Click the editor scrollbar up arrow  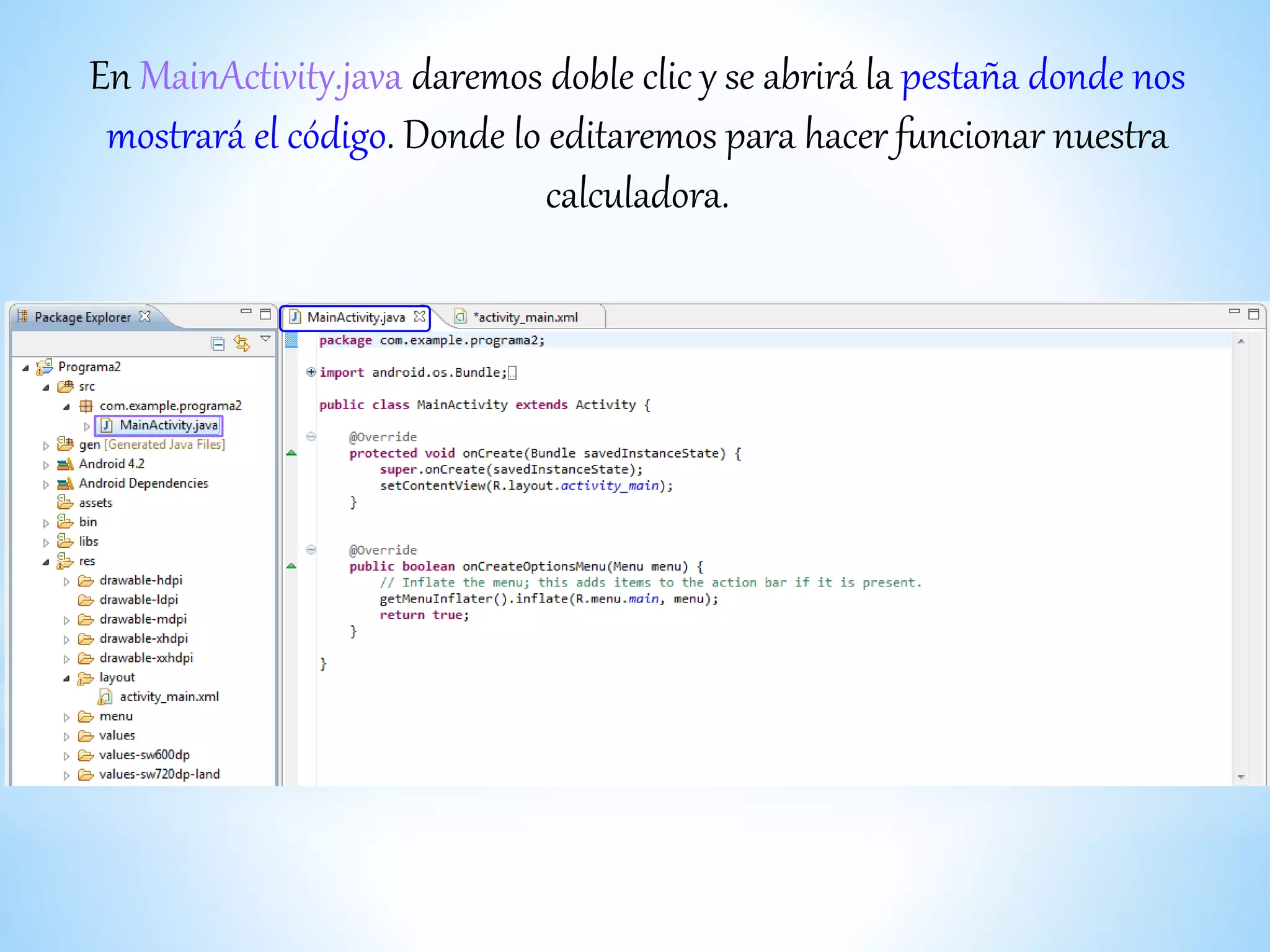point(1241,341)
